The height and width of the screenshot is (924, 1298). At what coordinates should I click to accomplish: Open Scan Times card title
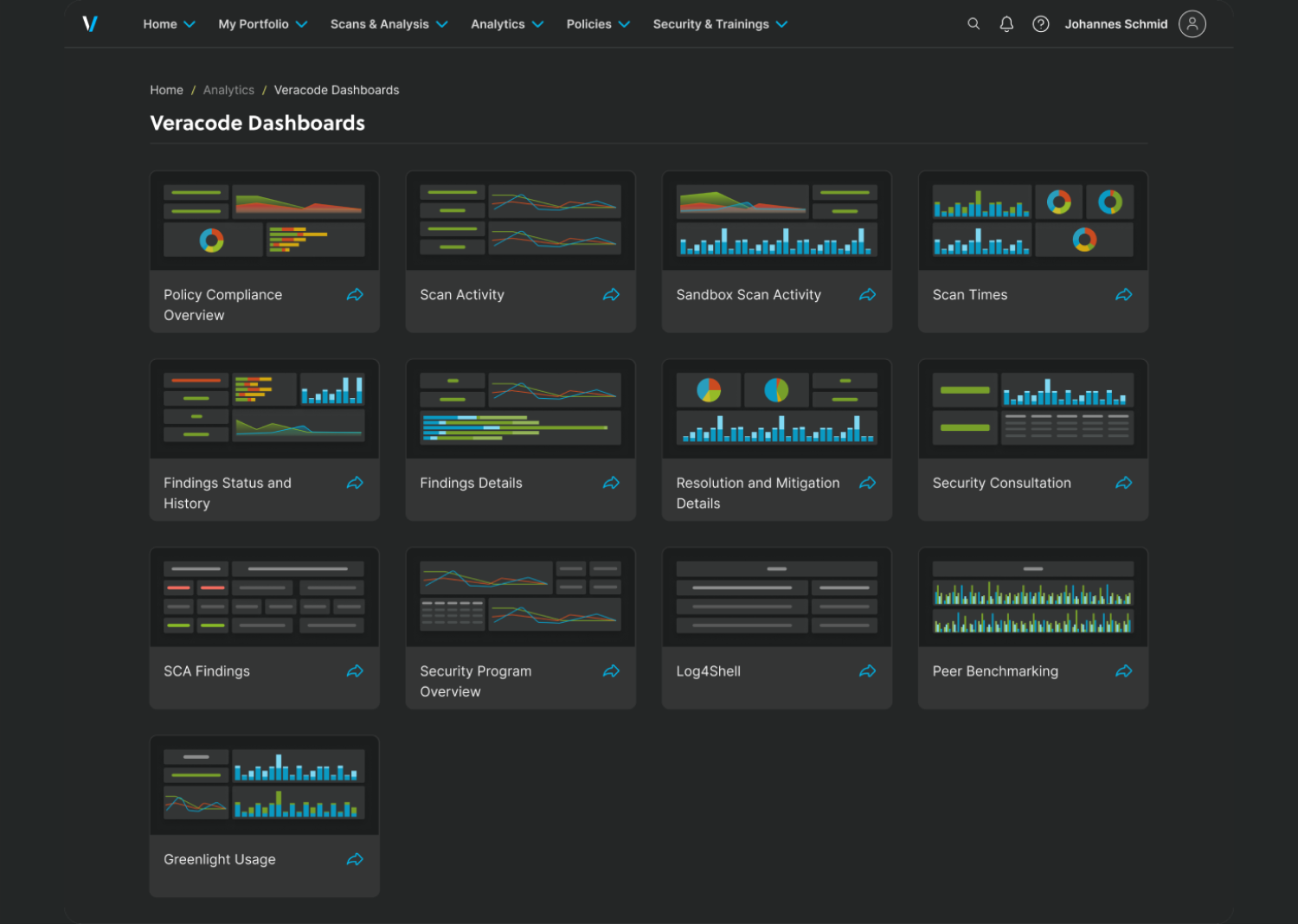tap(970, 295)
